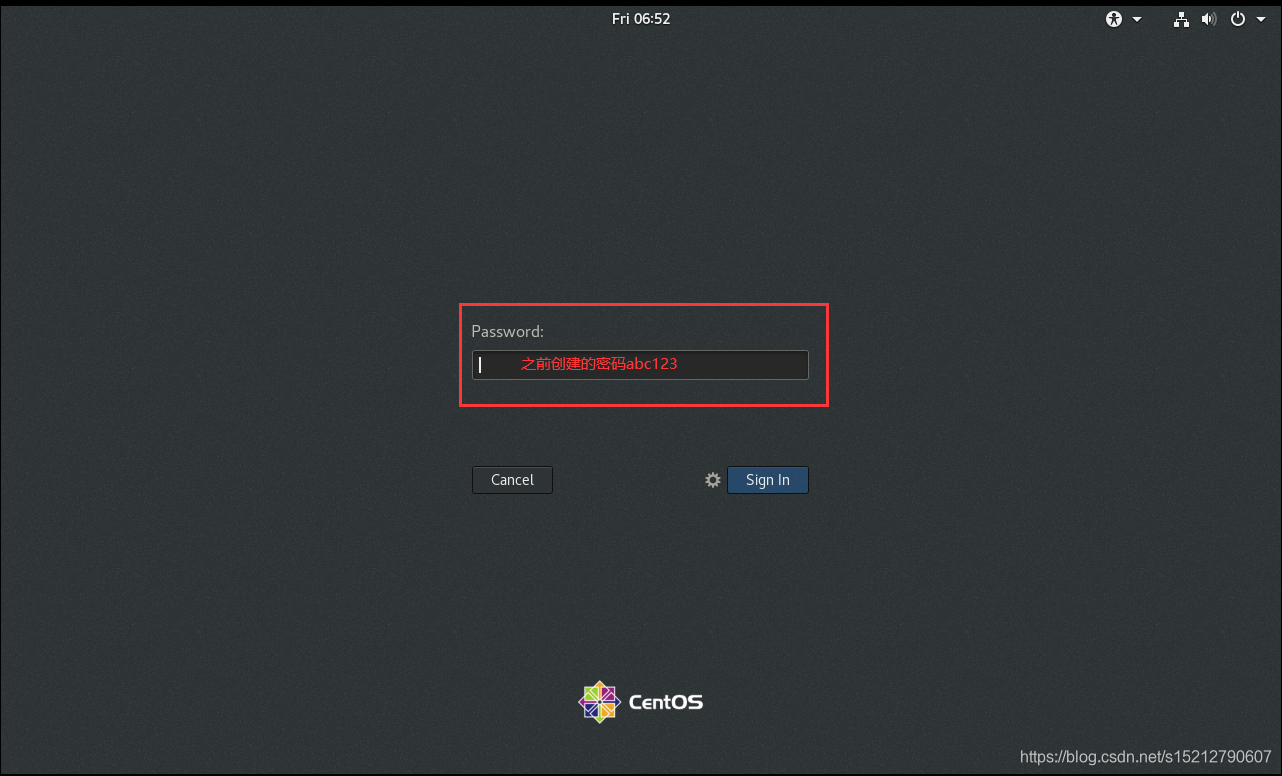
Task: Expand the system menu arrow
Action: pos(1261,19)
